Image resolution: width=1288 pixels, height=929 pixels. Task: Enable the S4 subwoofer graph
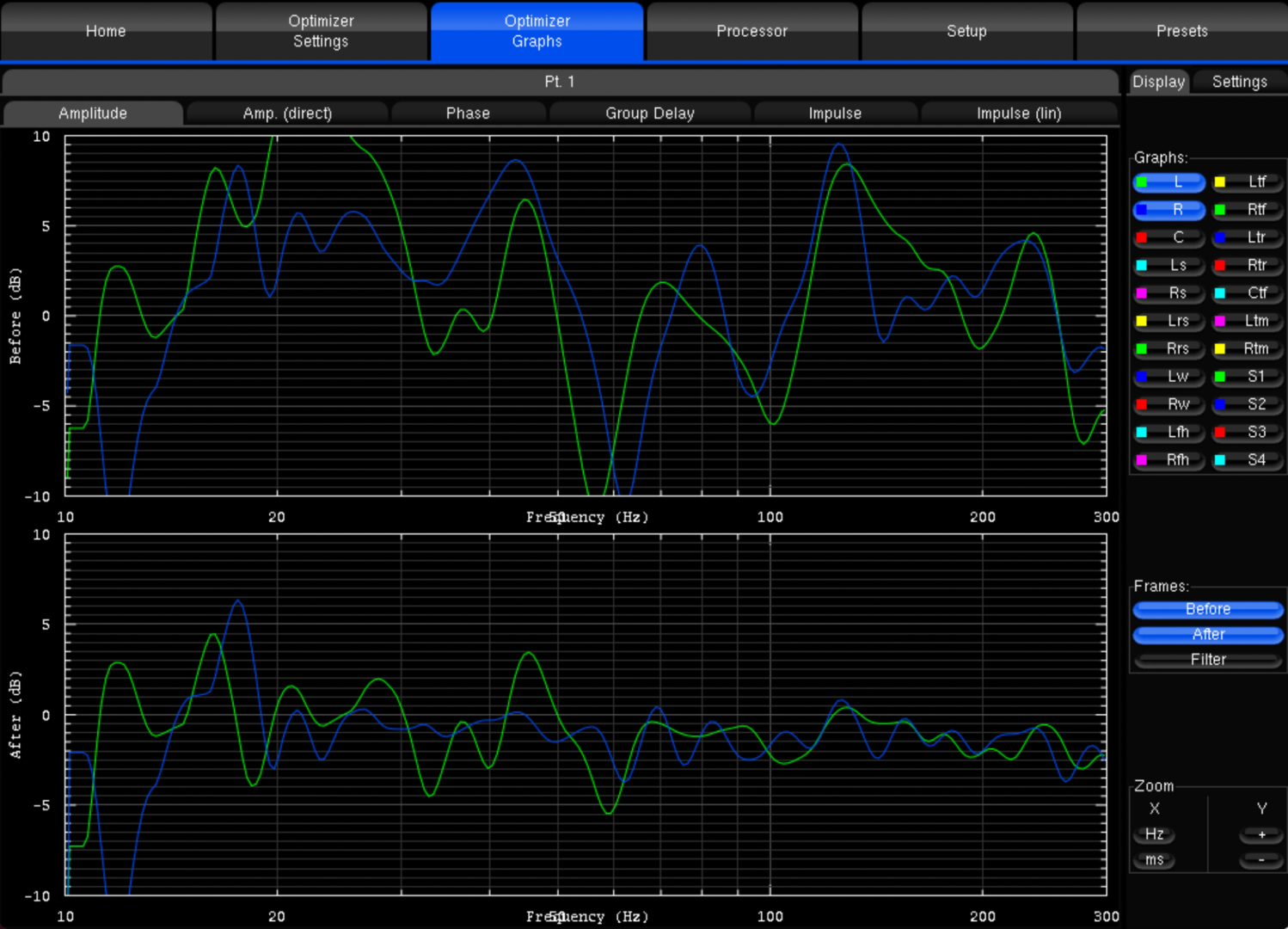(1248, 460)
